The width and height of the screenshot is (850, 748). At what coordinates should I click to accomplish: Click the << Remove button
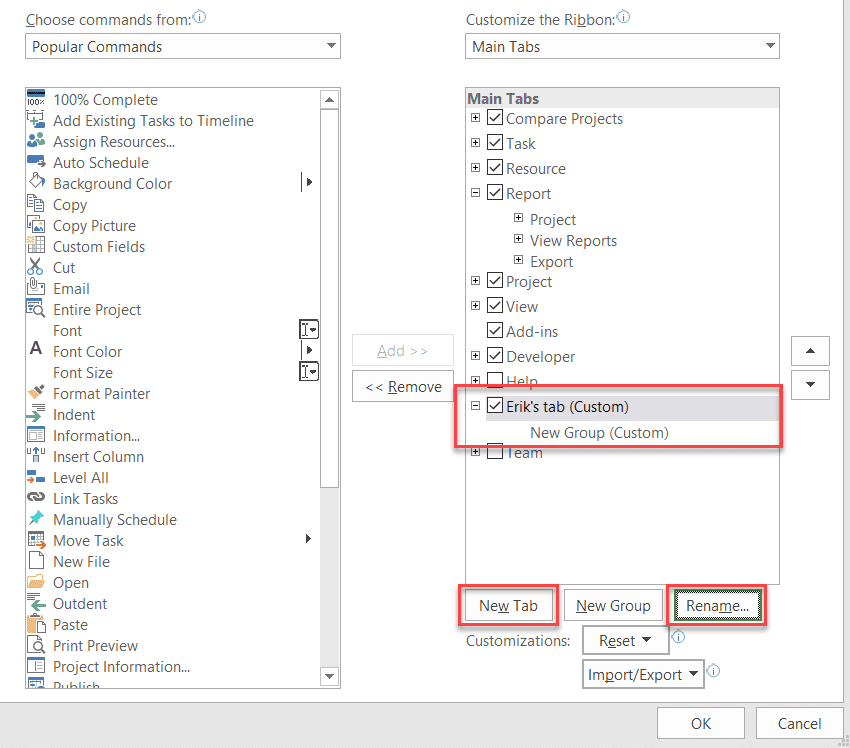(x=403, y=386)
